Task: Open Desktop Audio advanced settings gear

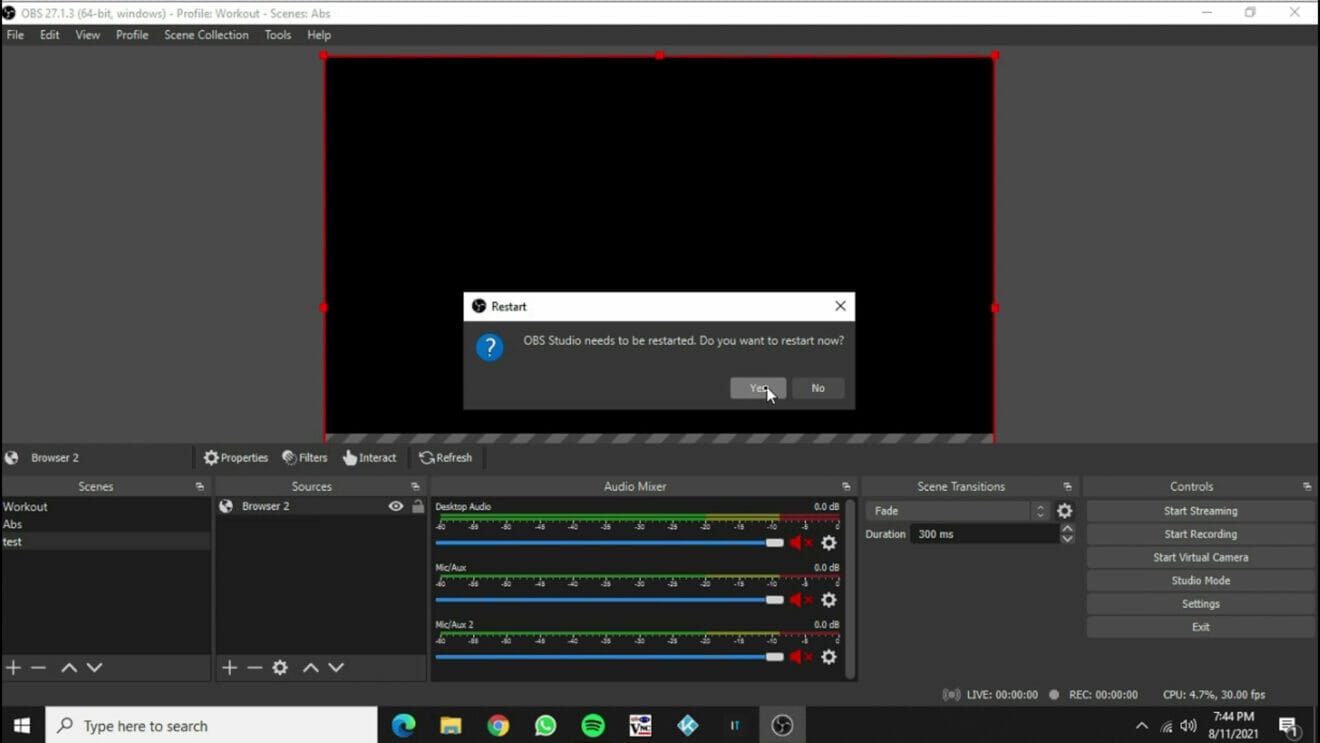Action: tap(828, 543)
